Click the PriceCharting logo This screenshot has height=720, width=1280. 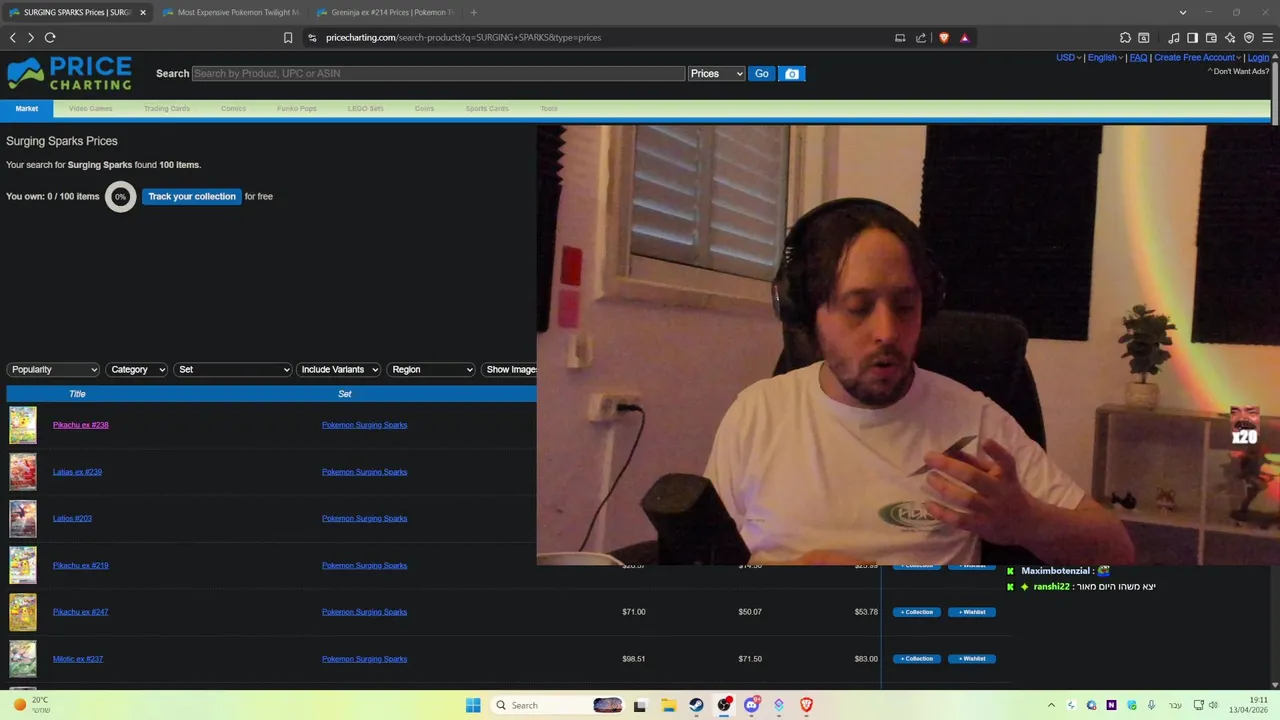point(69,73)
